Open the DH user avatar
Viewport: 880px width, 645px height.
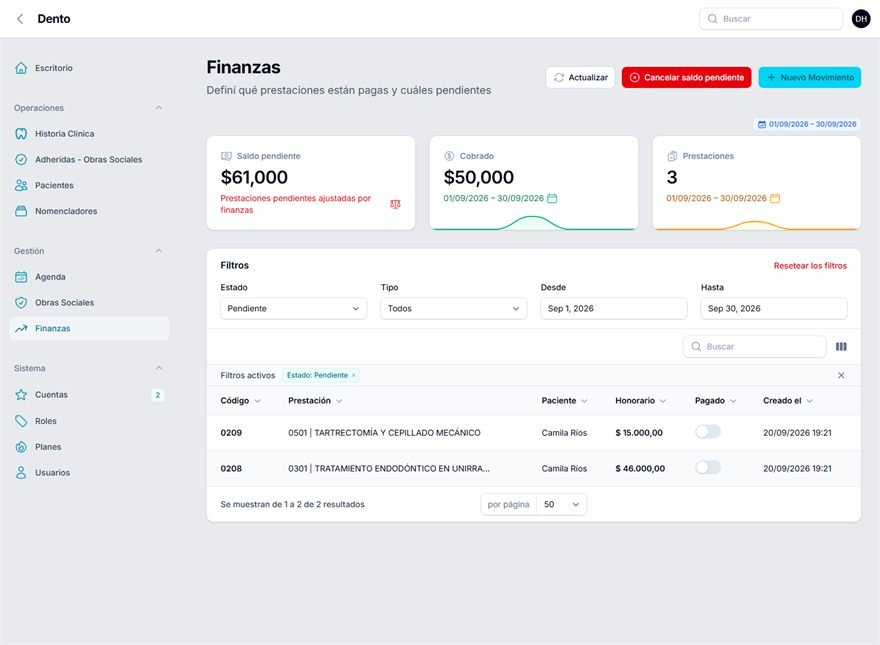click(x=861, y=19)
